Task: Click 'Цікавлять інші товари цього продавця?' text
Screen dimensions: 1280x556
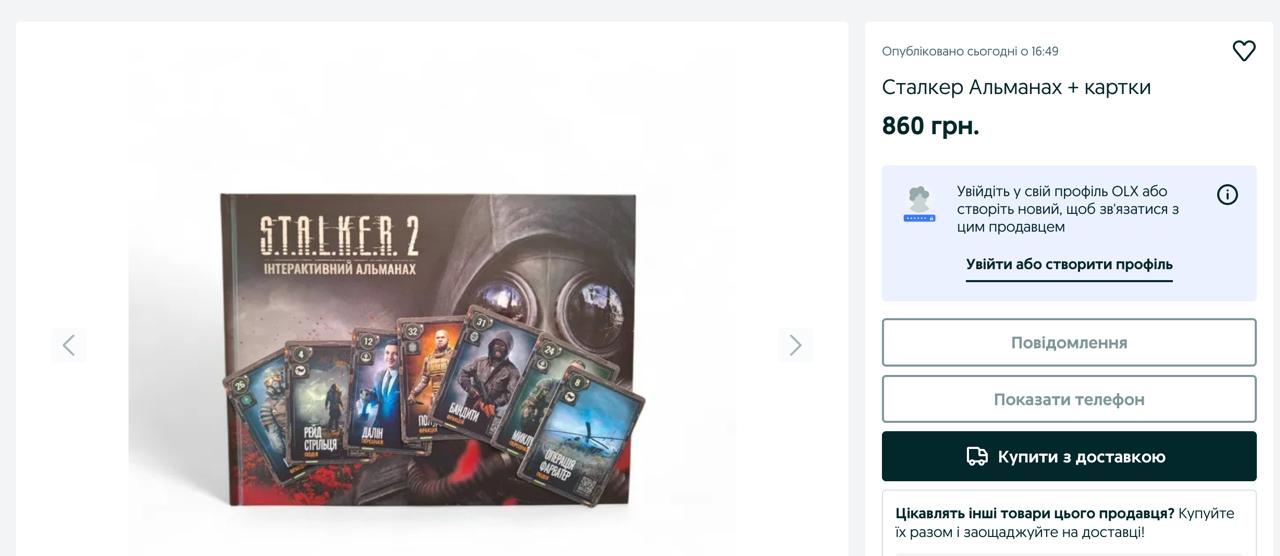Action: tap(1035, 513)
